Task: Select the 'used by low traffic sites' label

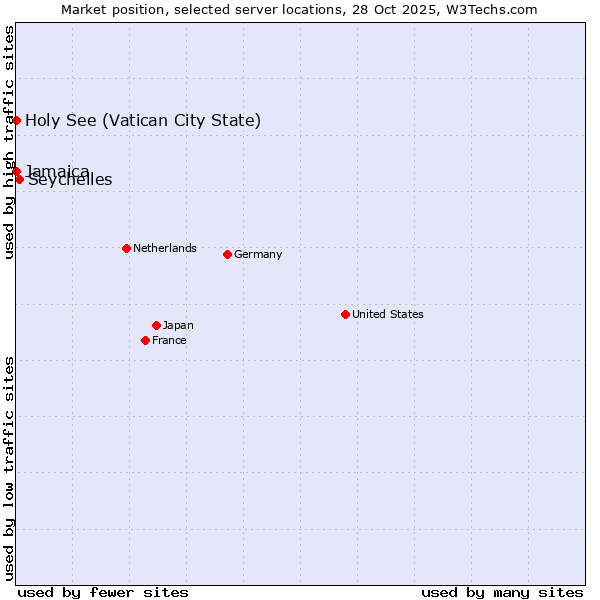Action: click(x=9, y=467)
